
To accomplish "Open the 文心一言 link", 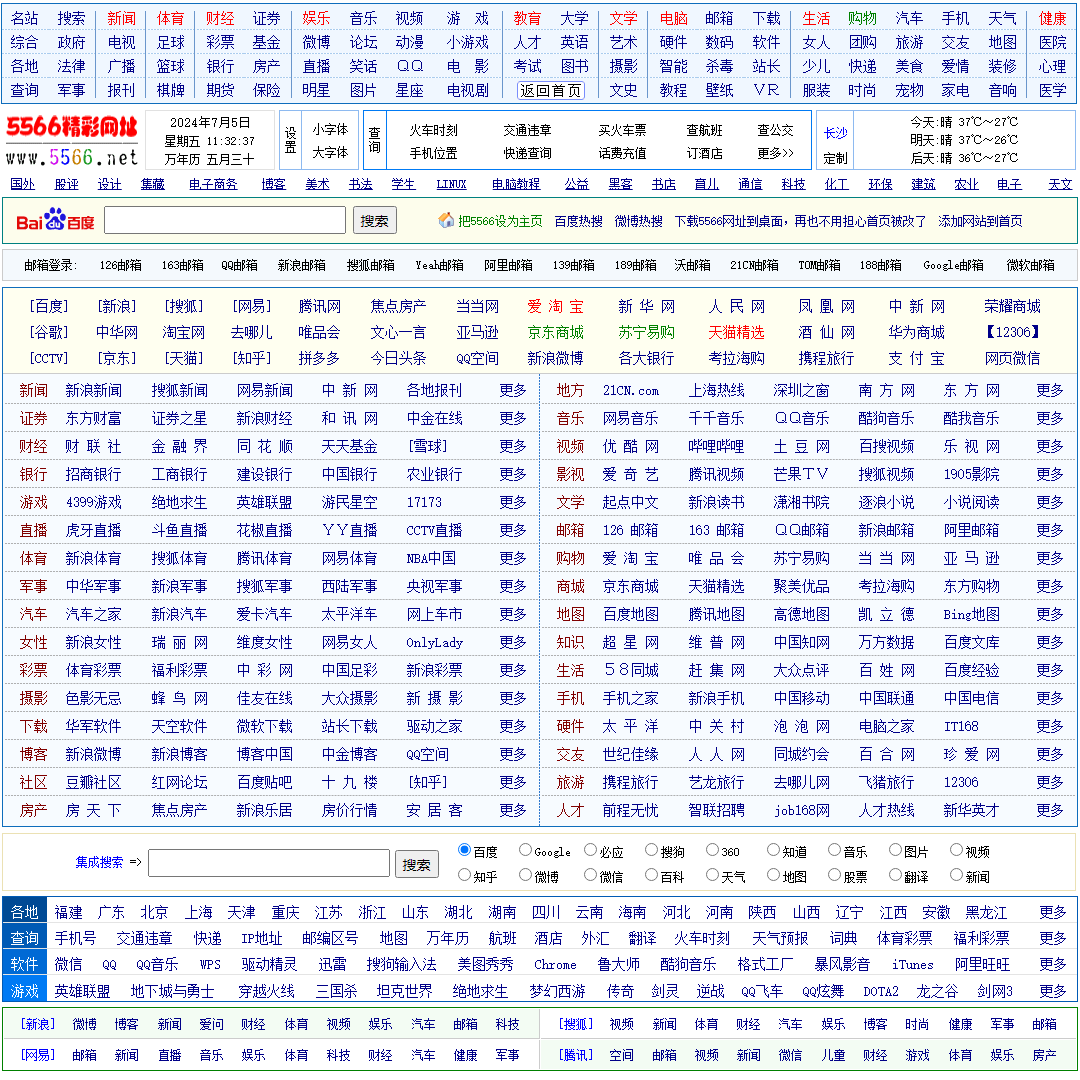I will [398, 333].
